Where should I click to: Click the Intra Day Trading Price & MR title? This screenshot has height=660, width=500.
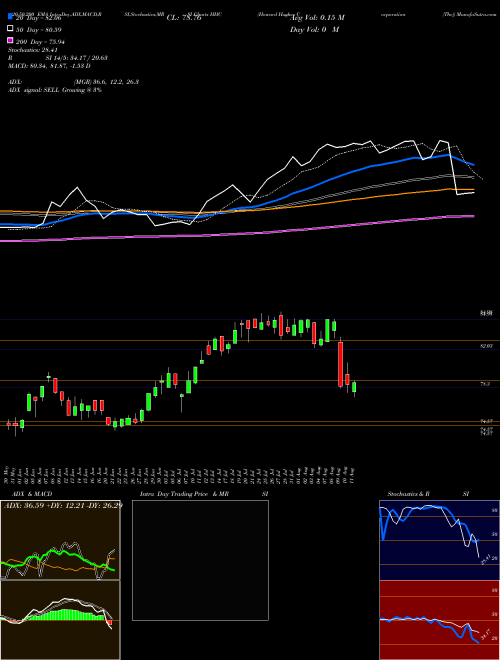click(x=184, y=494)
